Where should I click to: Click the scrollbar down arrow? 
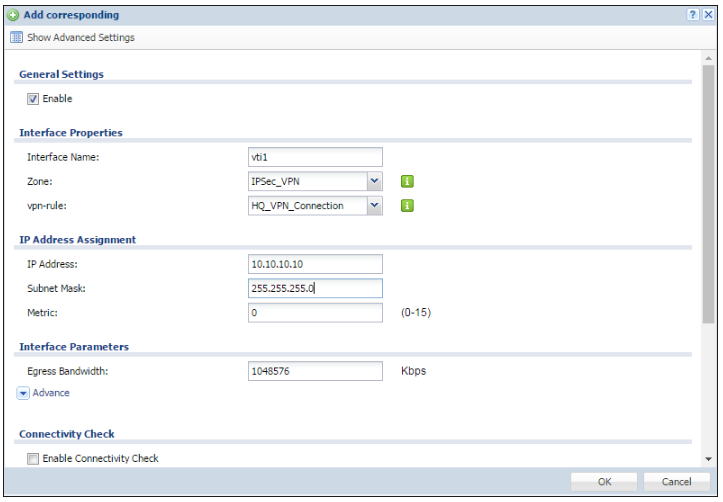pos(709,459)
